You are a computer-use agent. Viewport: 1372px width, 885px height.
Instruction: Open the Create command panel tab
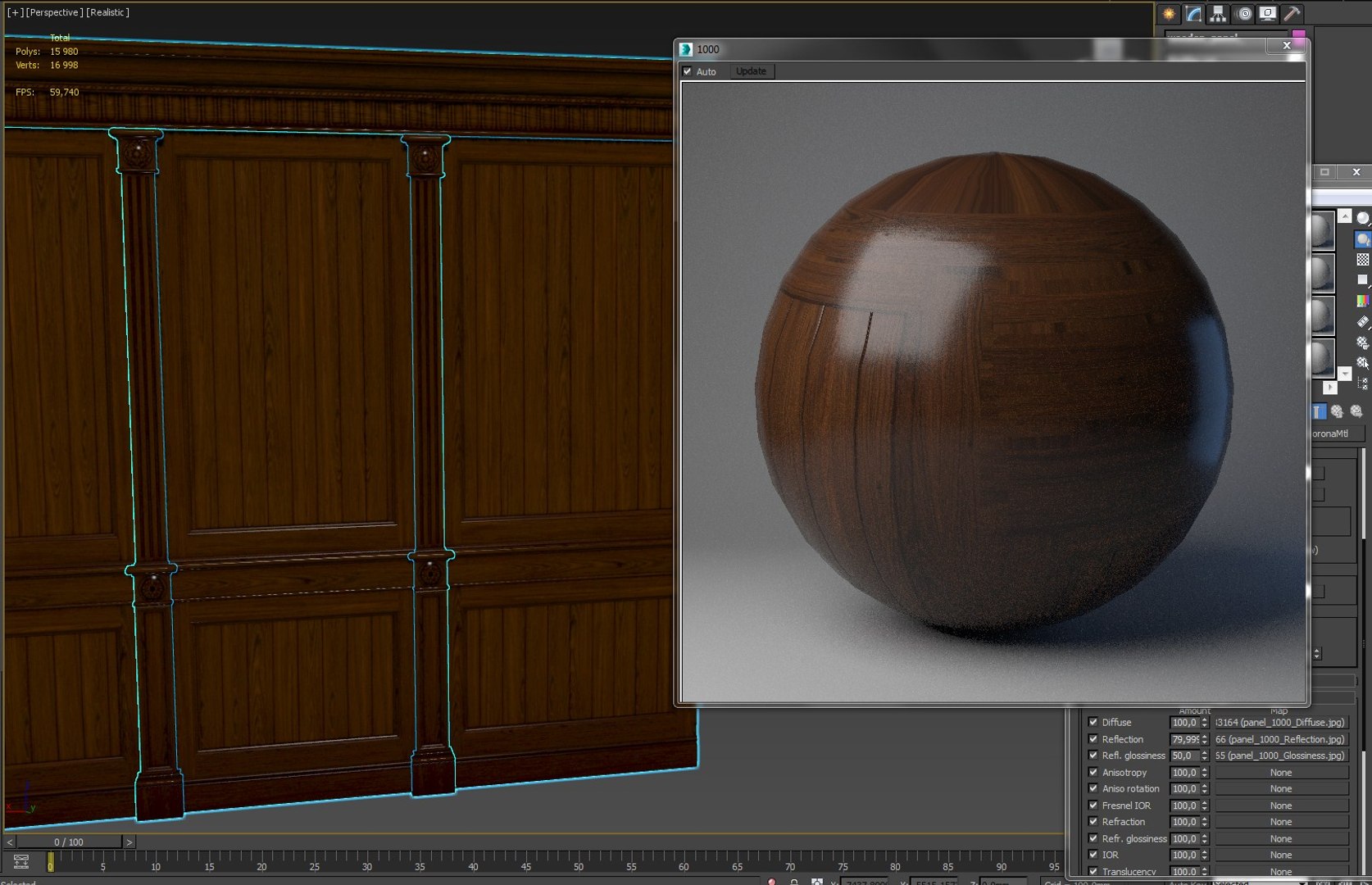click(x=1169, y=13)
